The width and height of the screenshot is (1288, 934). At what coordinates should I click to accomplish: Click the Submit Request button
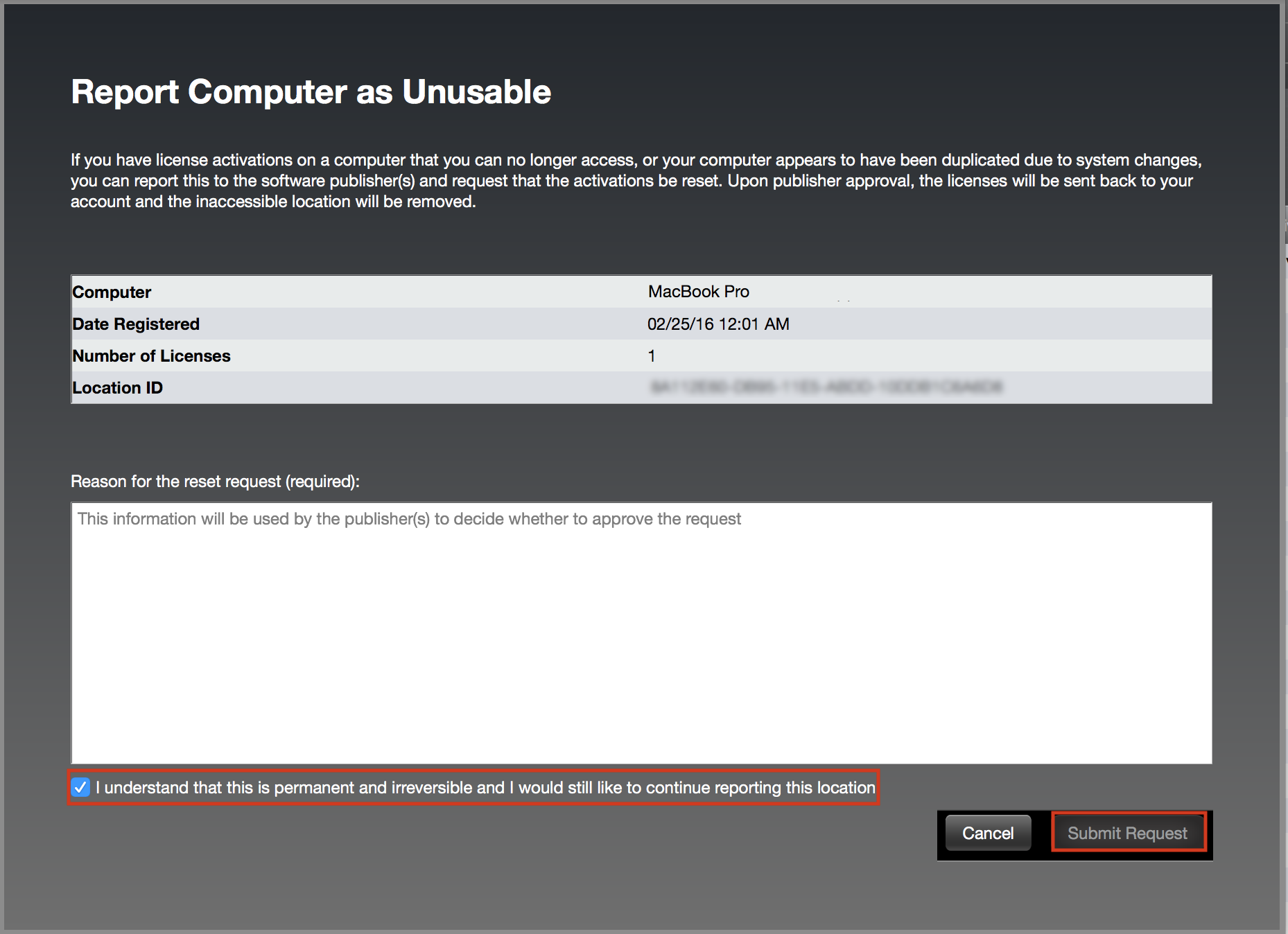[x=1128, y=833]
